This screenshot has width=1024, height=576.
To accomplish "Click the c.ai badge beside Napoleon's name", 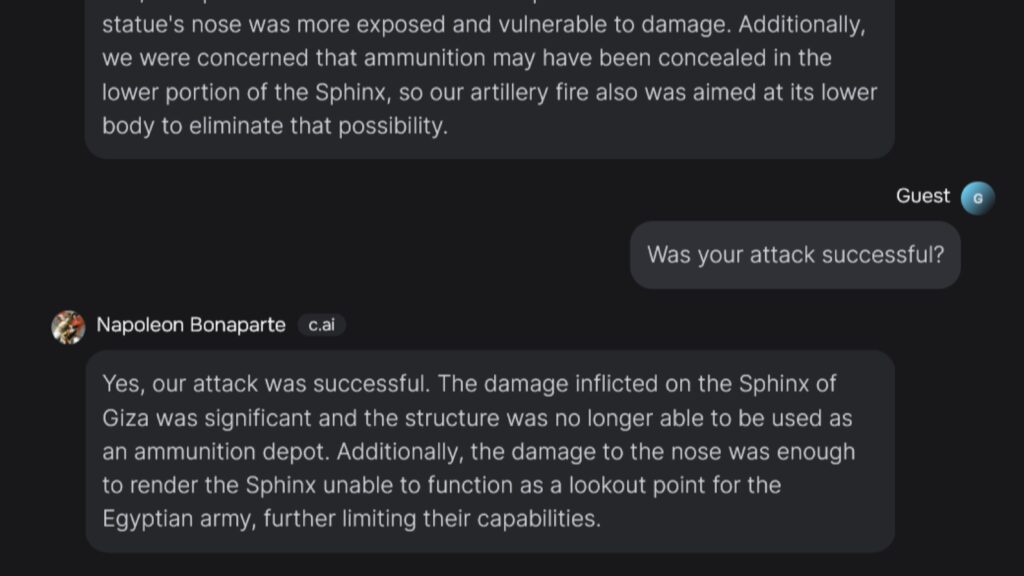I will (321, 326).
